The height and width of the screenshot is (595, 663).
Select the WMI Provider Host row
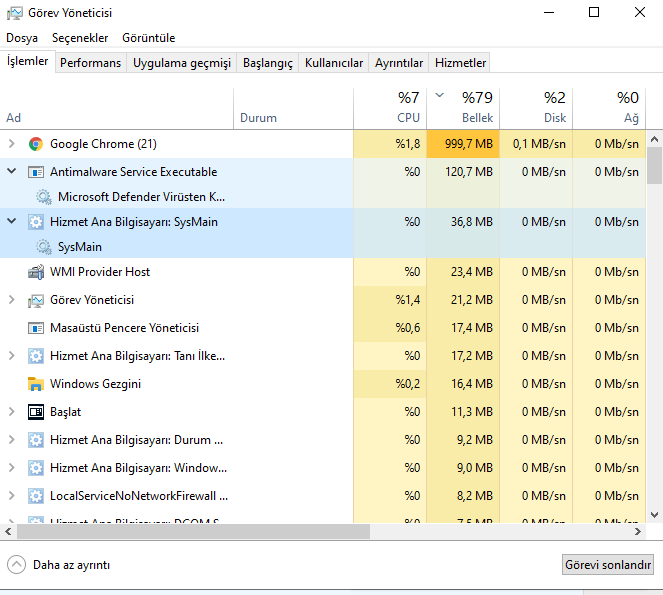click(x=323, y=272)
